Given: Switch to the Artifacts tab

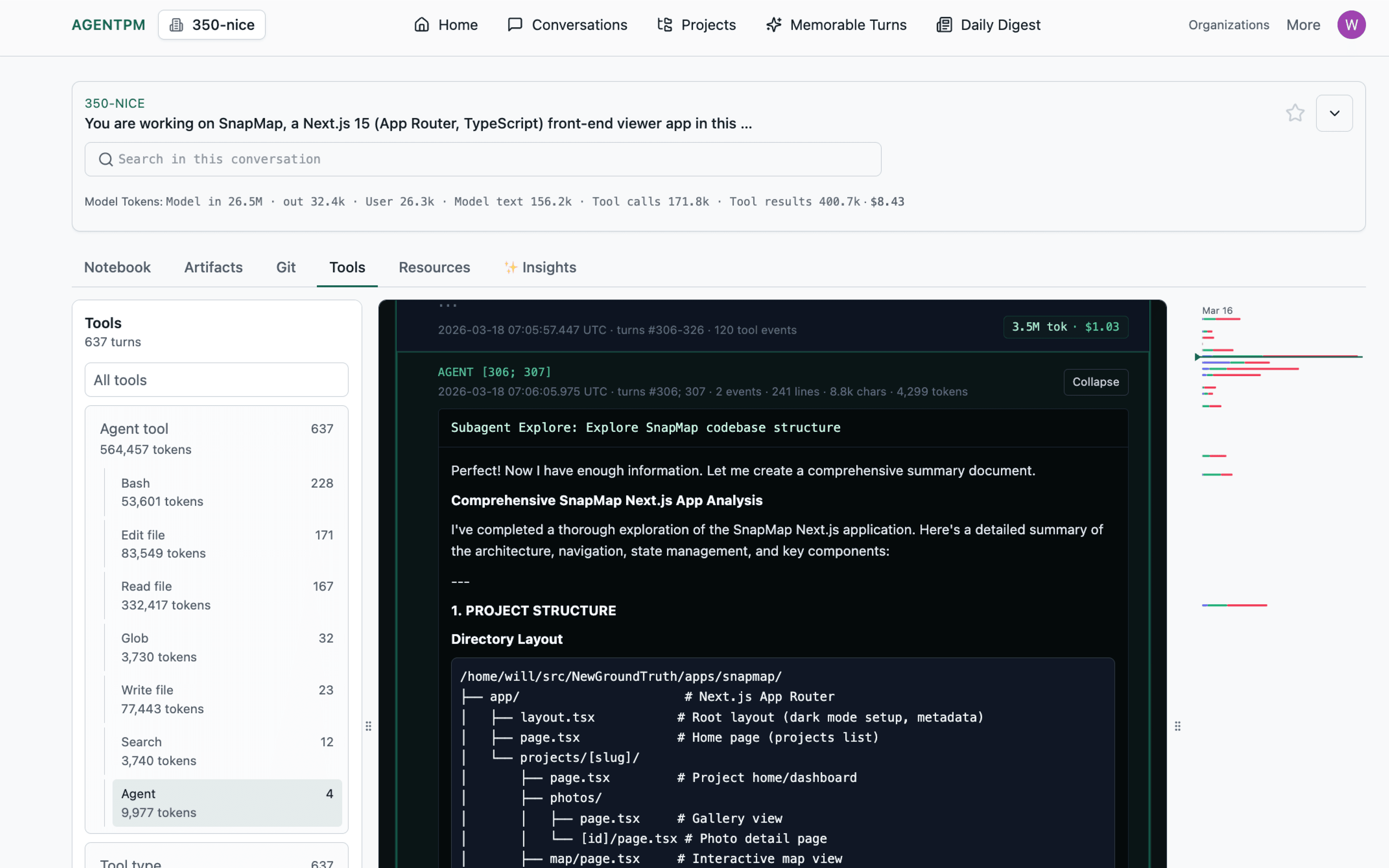Looking at the screenshot, I should pos(213,267).
